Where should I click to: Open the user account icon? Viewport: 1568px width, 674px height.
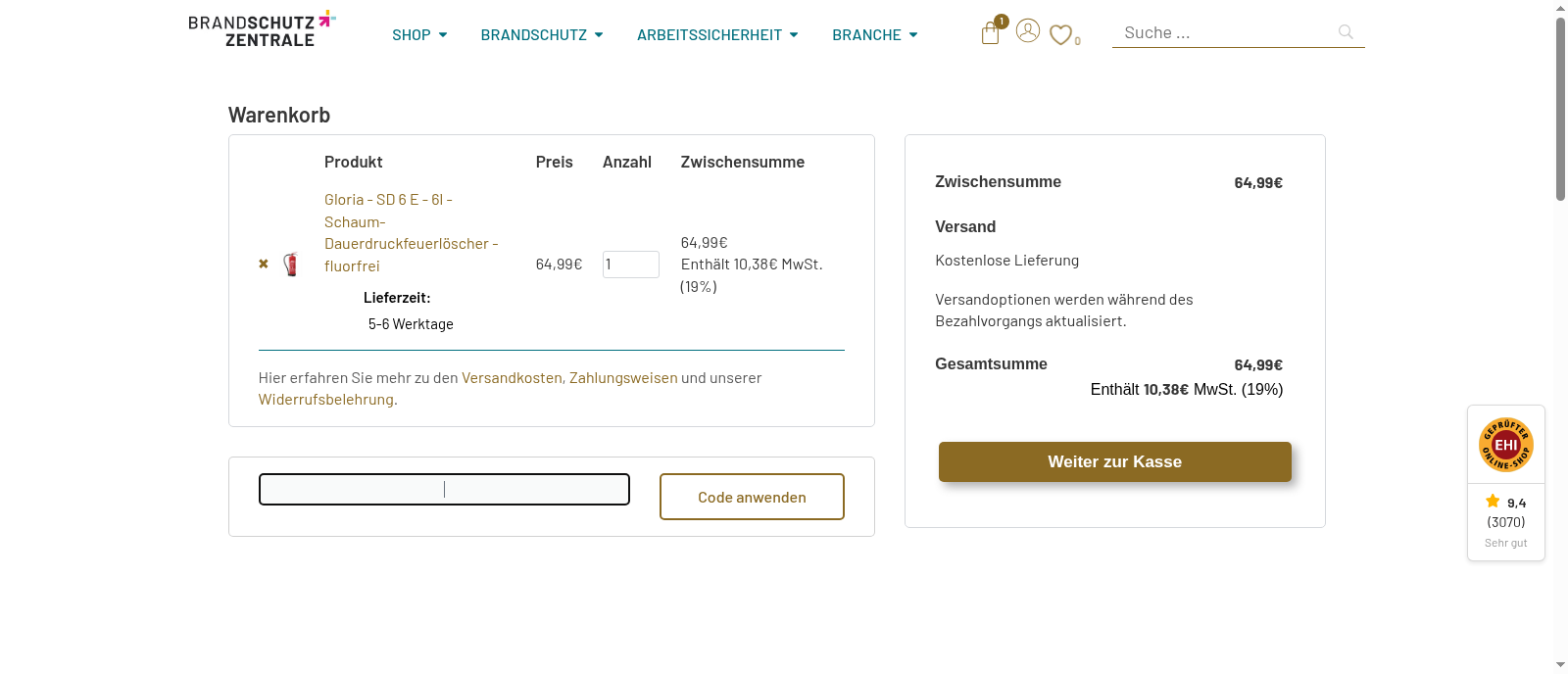pyautogui.click(x=1027, y=31)
